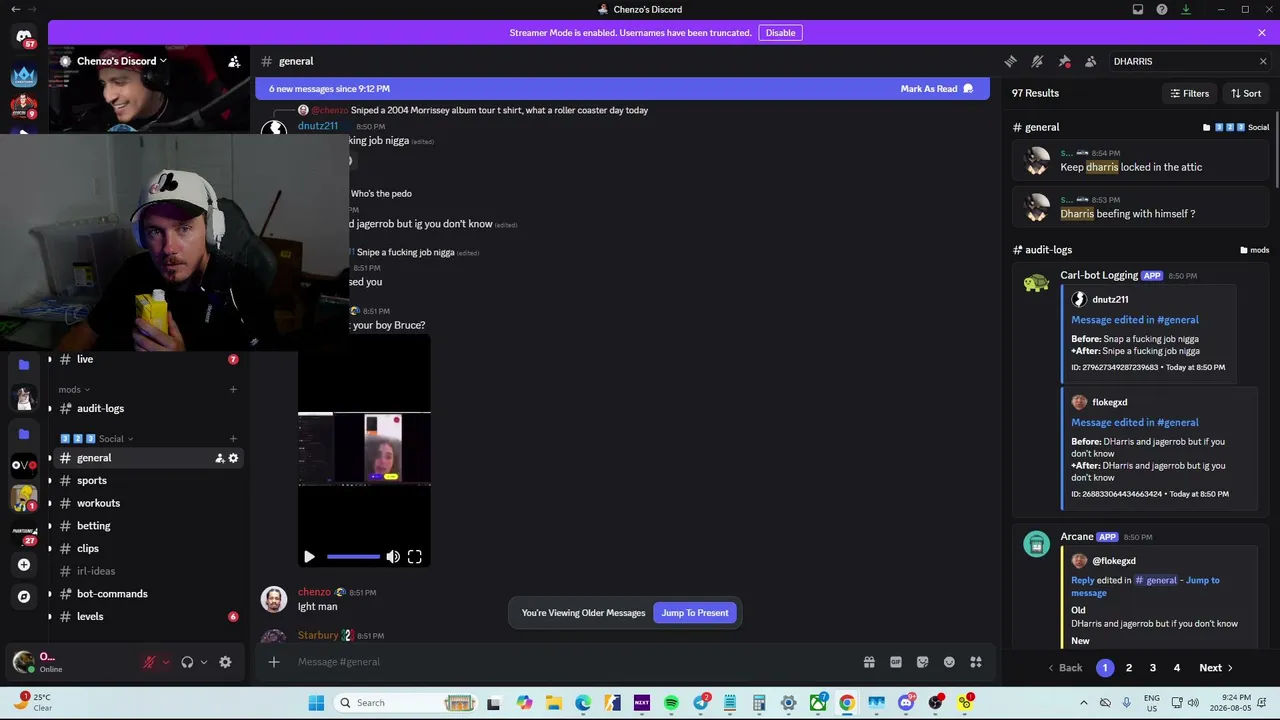Jump to present messages

[x=695, y=613]
